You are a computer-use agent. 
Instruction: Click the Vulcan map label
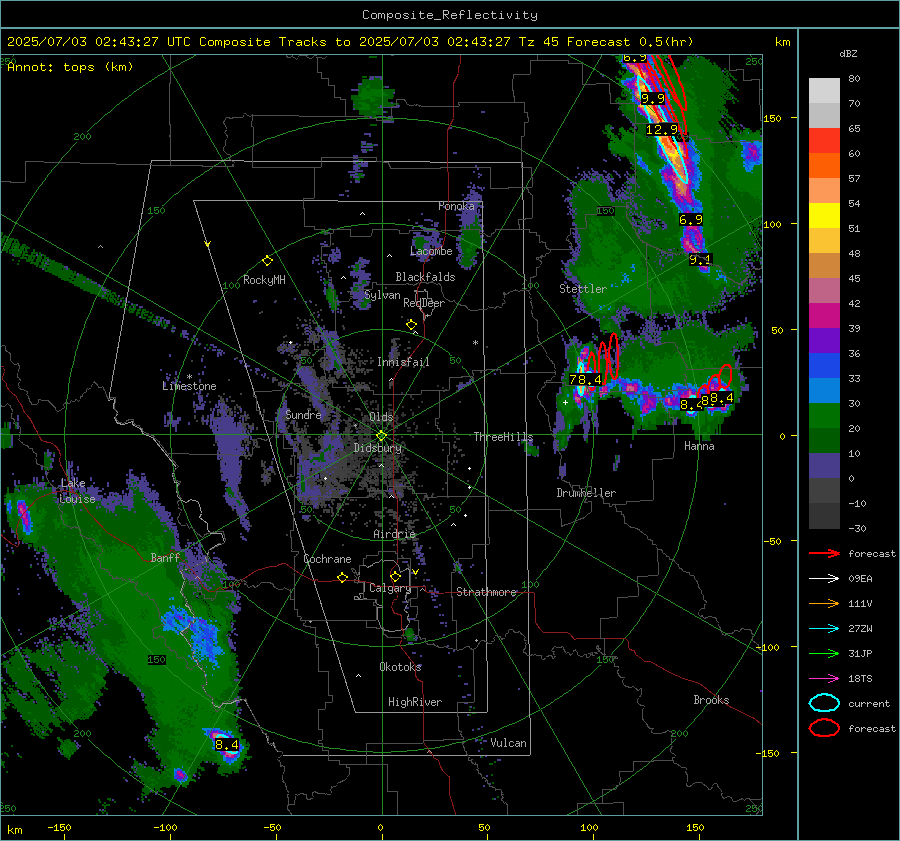pyautogui.click(x=509, y=743)
